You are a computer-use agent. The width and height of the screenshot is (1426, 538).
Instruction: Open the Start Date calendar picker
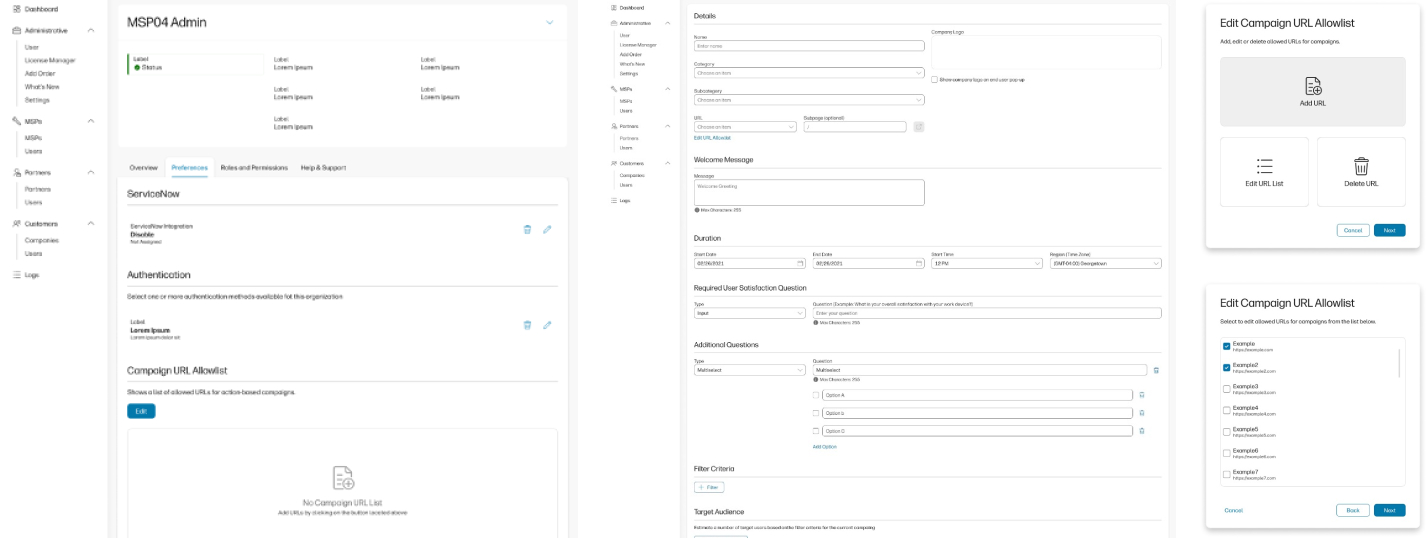[800, 263]
